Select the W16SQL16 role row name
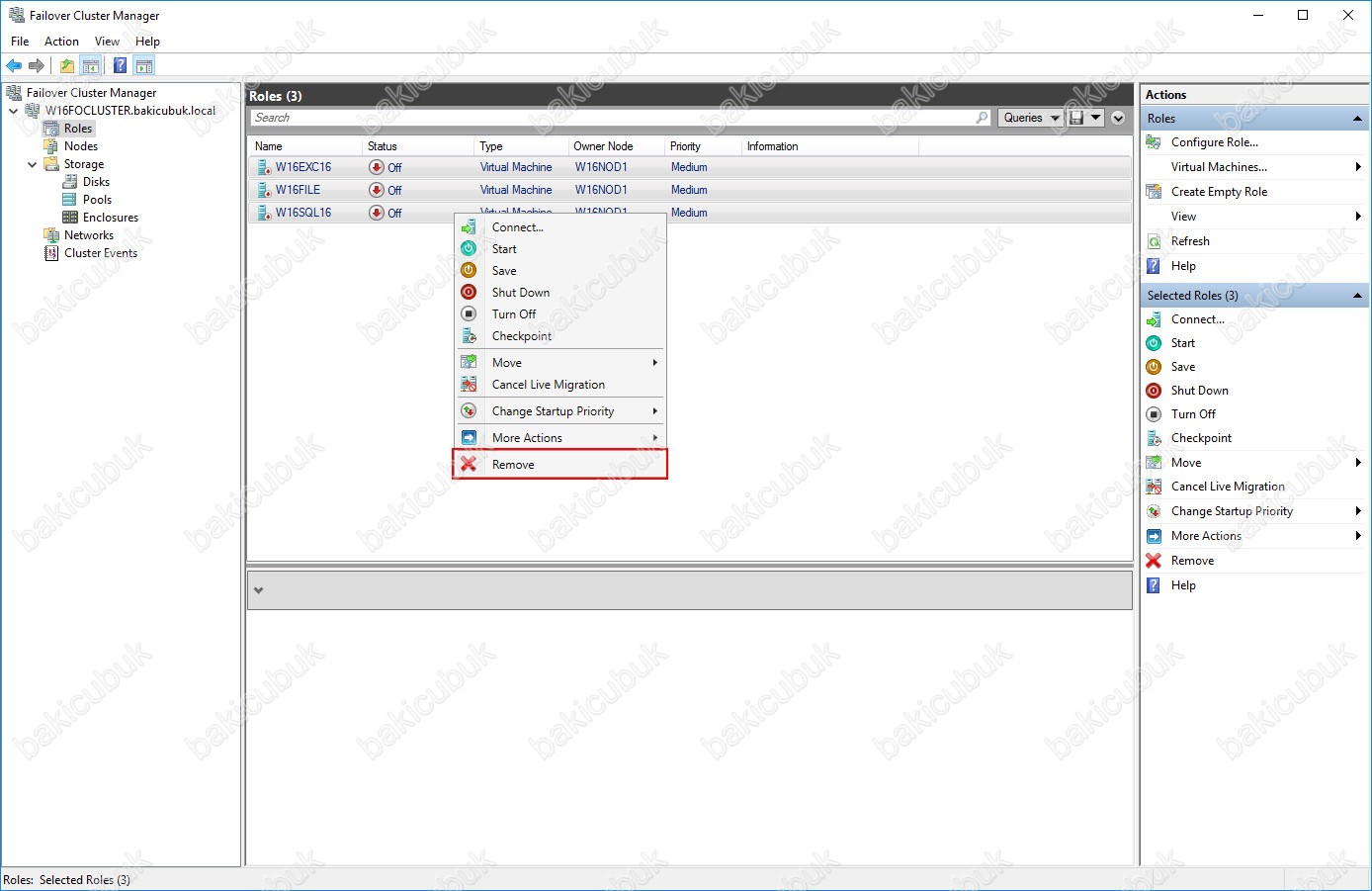This screenshot has width=1372, height=891. 303,213
